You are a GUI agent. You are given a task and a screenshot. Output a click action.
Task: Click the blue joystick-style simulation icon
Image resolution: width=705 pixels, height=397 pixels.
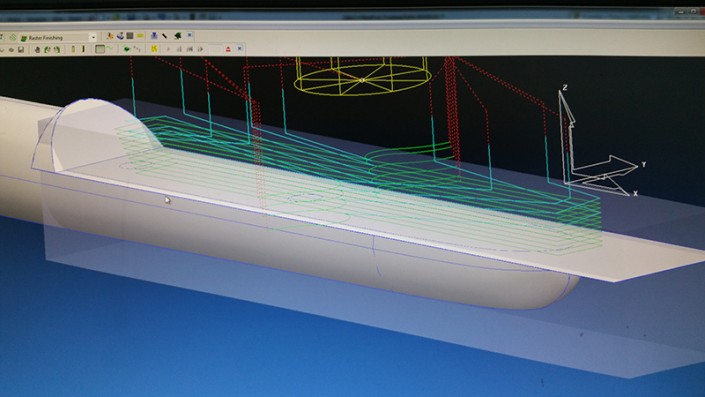coord(120,36)
